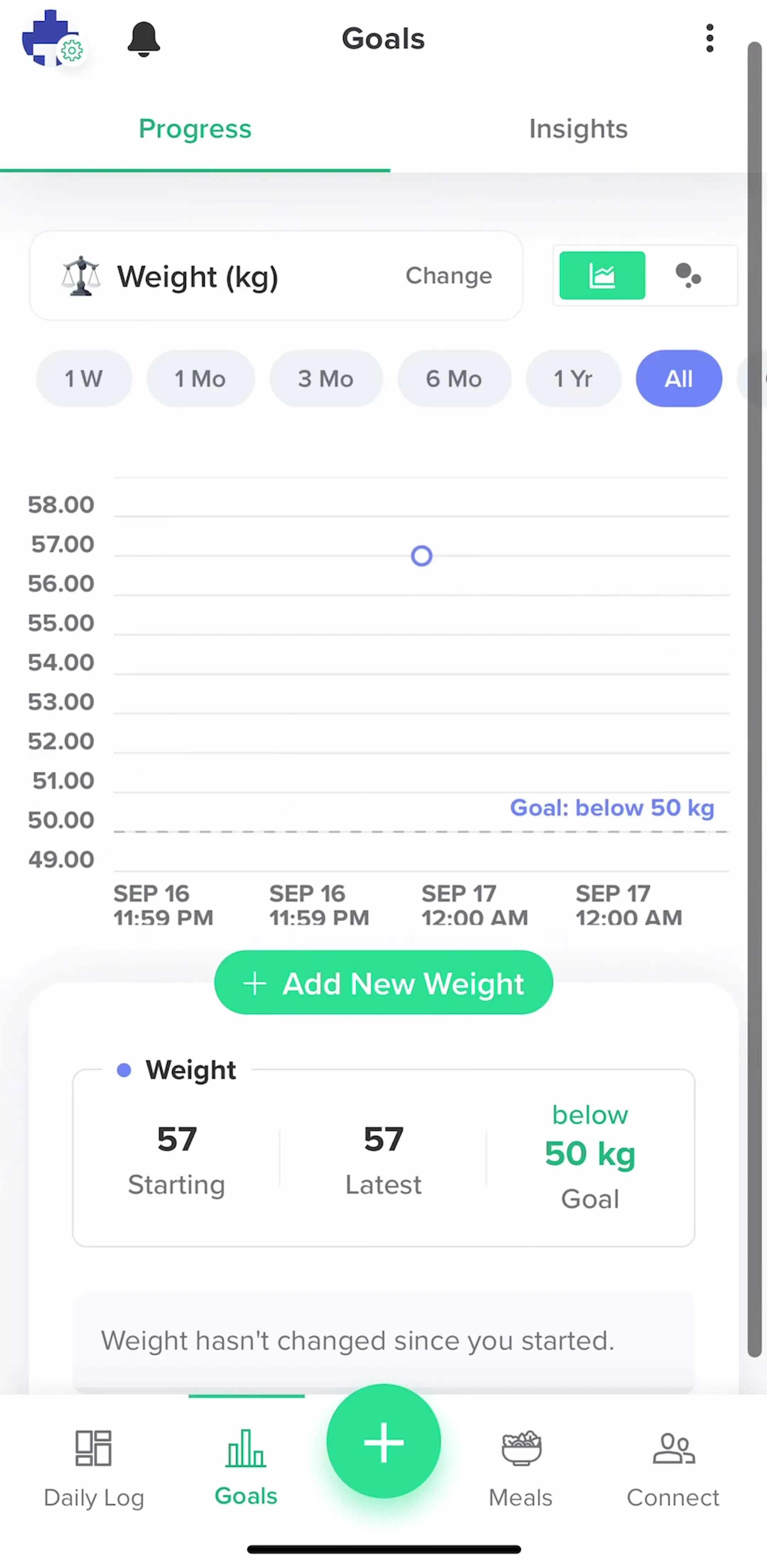Screen dimensions: 767x1568
Task: Click the 57 kg data point
Action: (x=421, y=556)
